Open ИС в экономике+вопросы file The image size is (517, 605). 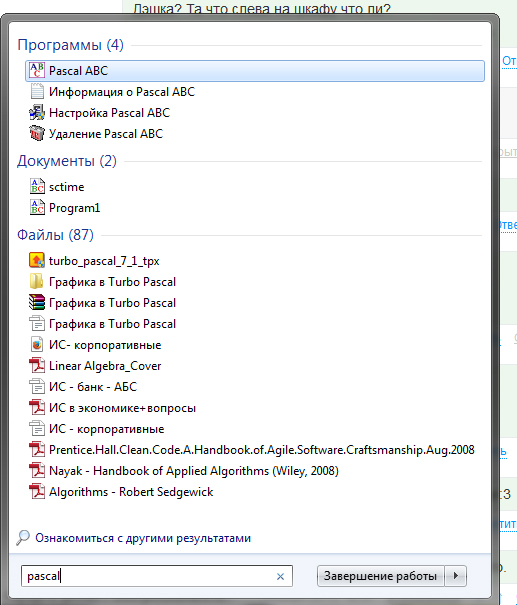click(x=122, y=408)
